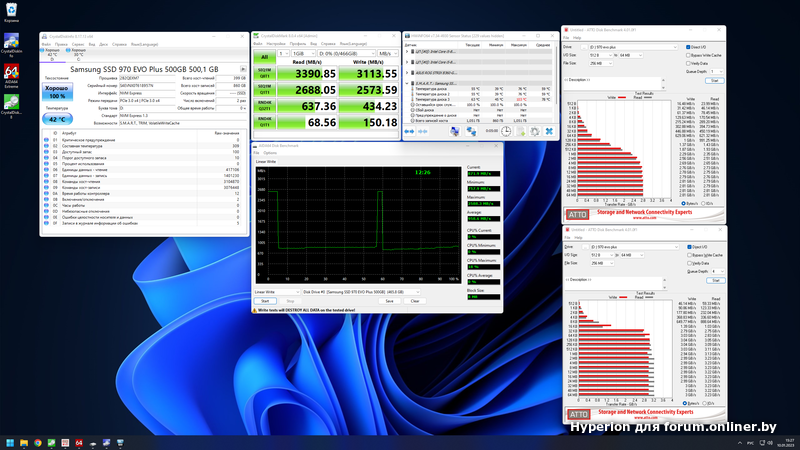Image resolution: width=800 pixels, height=450 pixels.
Task: Click the 42 °C temperature indicator box
Action: click(x=56, y=118)
